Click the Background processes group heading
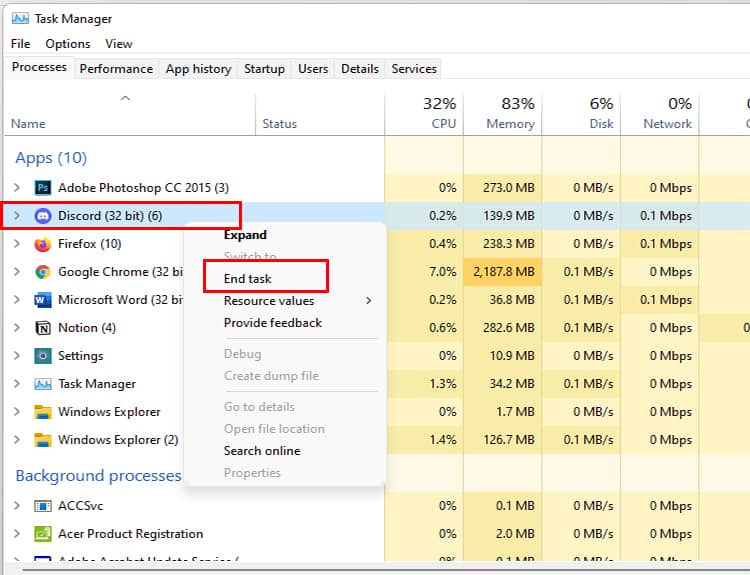Image resolution: width=750 pixels, height=575 pixels. click(x=99, y=475)
